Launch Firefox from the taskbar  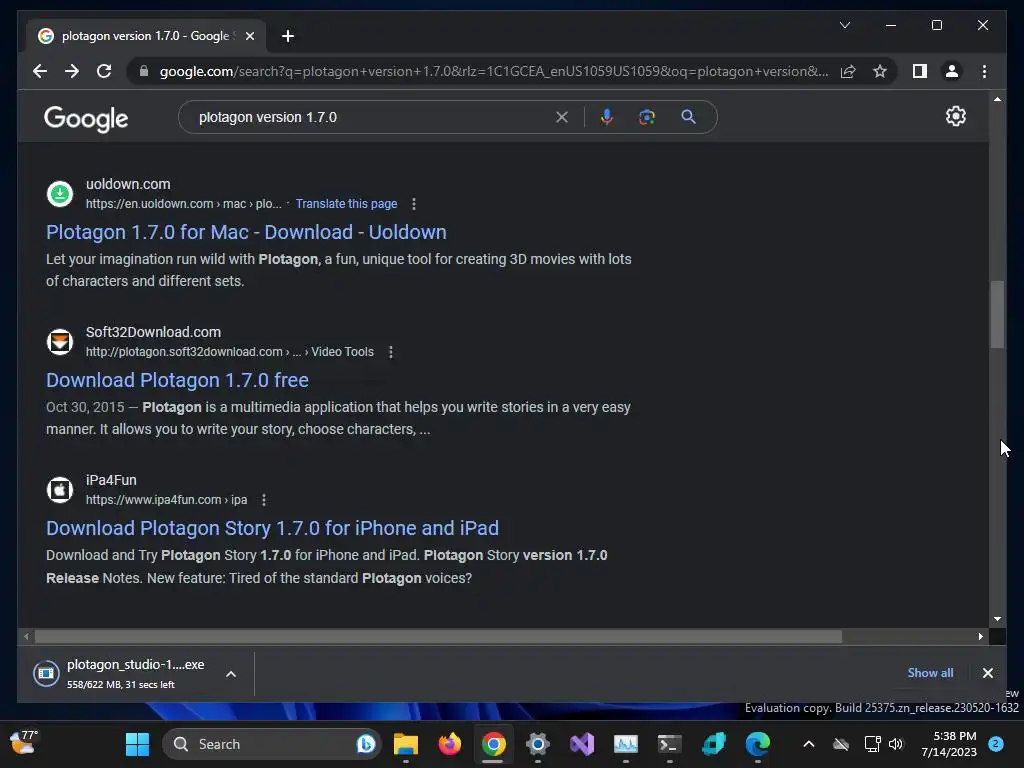449,744
